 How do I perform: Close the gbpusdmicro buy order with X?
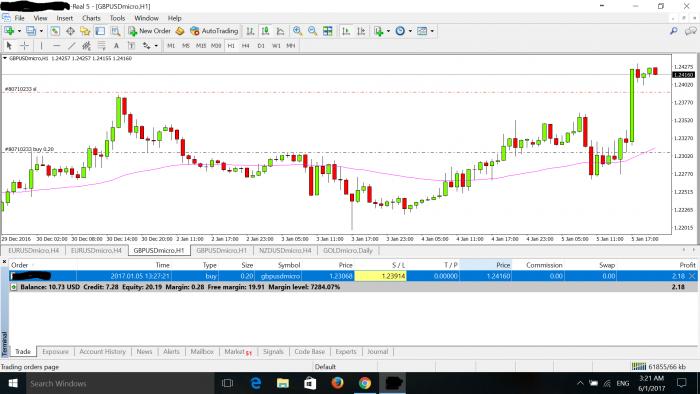tap(692, 276)
